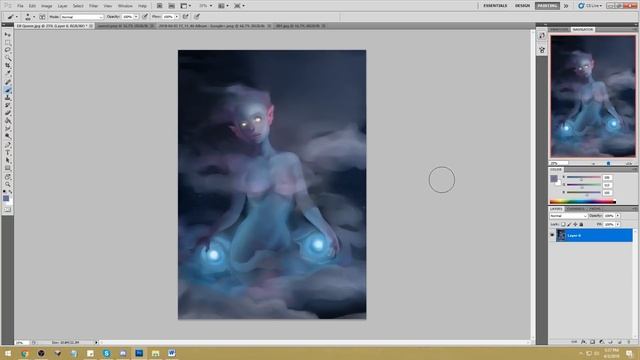Select the Dodge tool

[8, 137]
